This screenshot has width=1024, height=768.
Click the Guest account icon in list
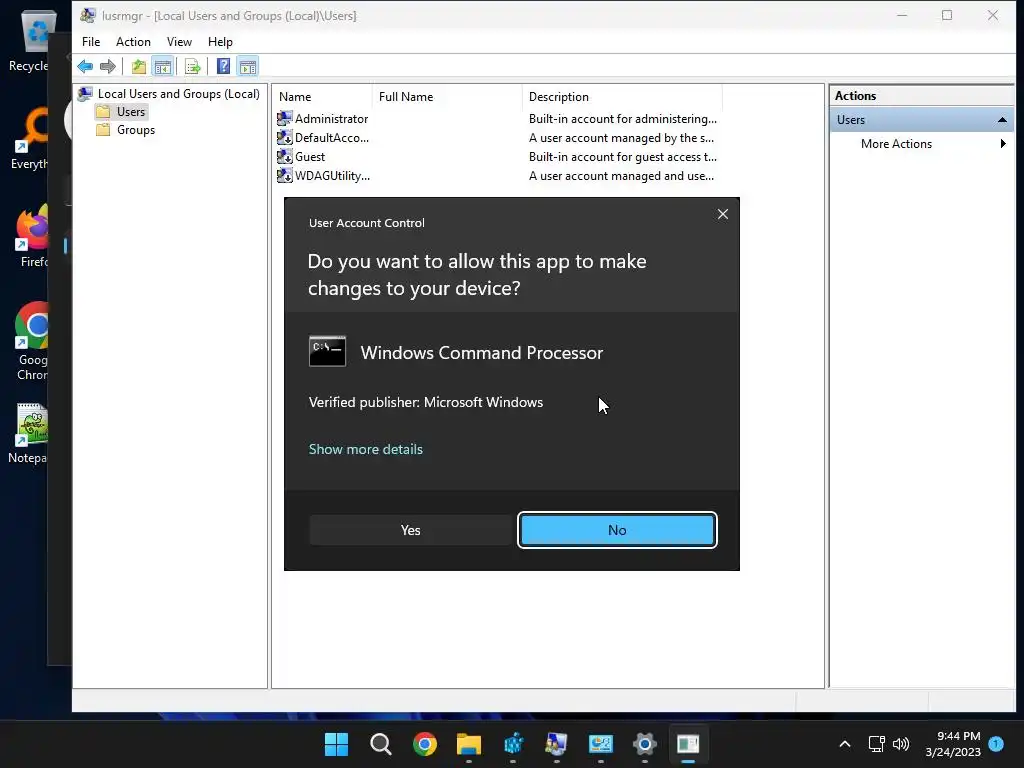[x=284, y=156]
